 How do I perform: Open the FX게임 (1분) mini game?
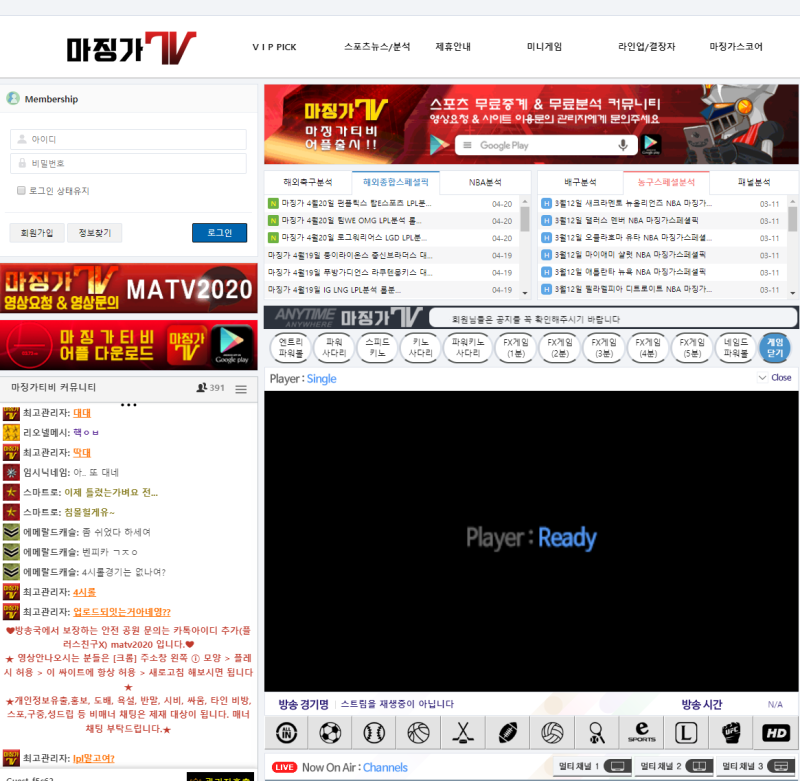[x=516, y=347]
